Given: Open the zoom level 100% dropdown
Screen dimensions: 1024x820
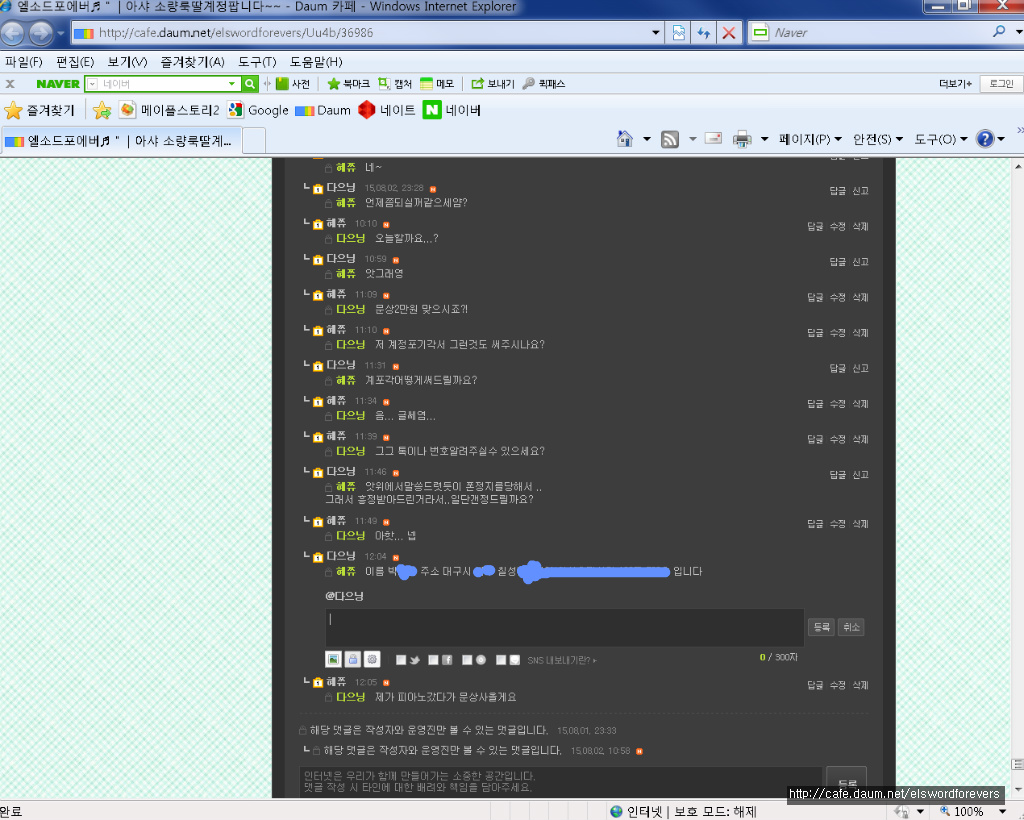Looking at the screenshot, I should tap(1002, 812).
